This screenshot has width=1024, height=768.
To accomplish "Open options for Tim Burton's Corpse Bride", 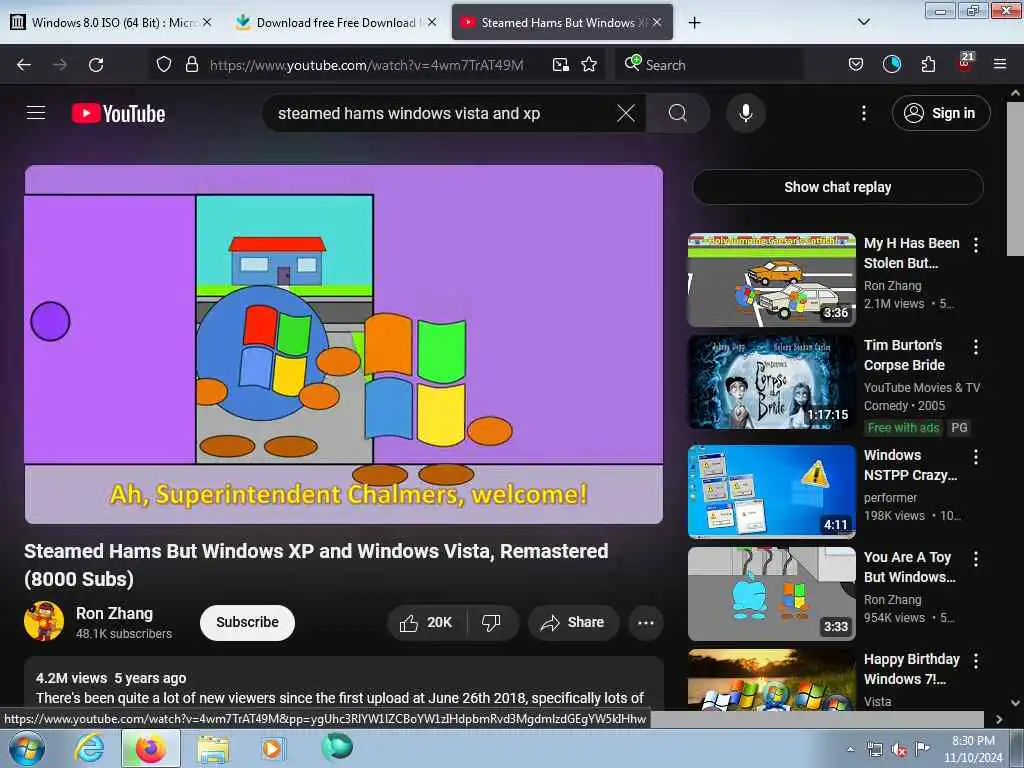I will click(976, 347).
